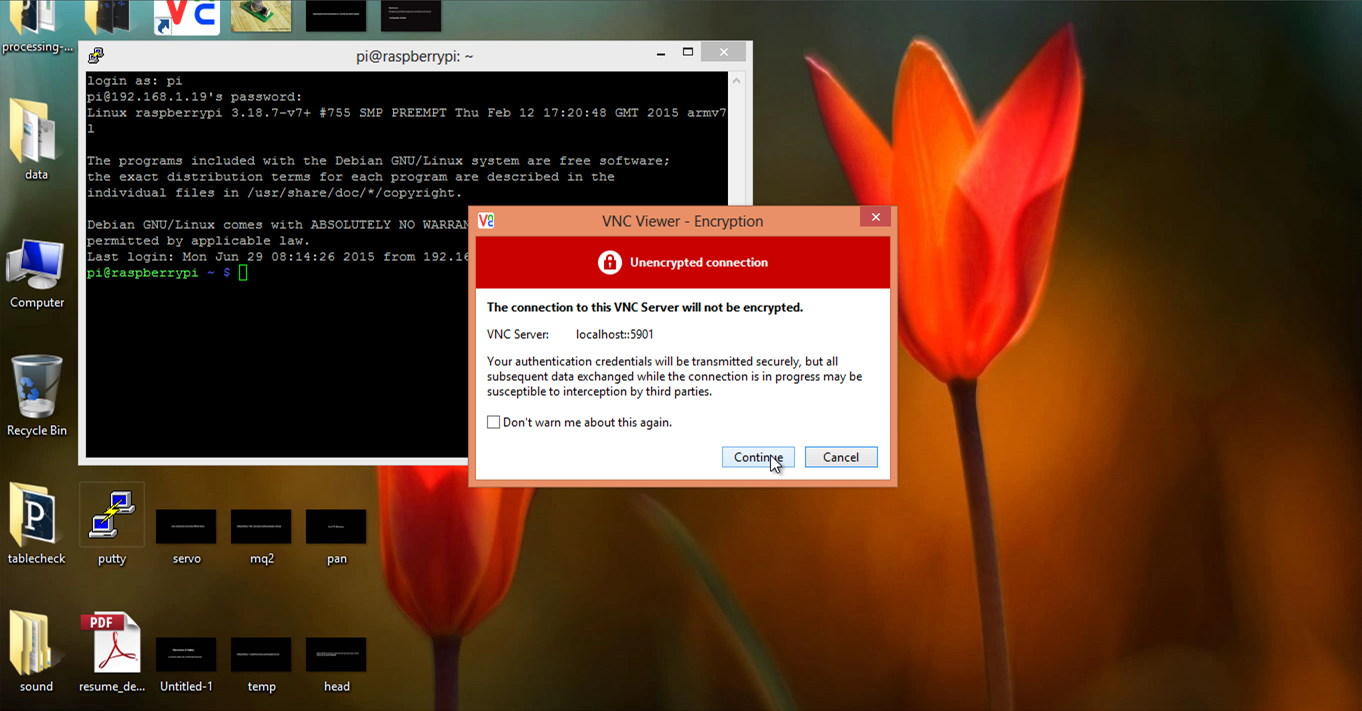Click the VNC Viewer icon in dialog title

(486, 221)
